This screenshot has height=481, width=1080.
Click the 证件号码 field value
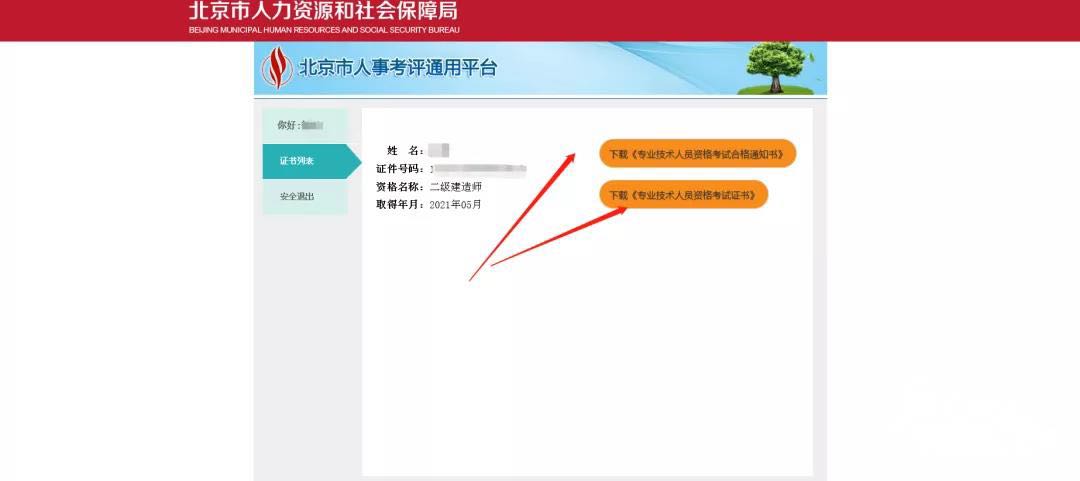pyautogui.click(x=477, y=169)
